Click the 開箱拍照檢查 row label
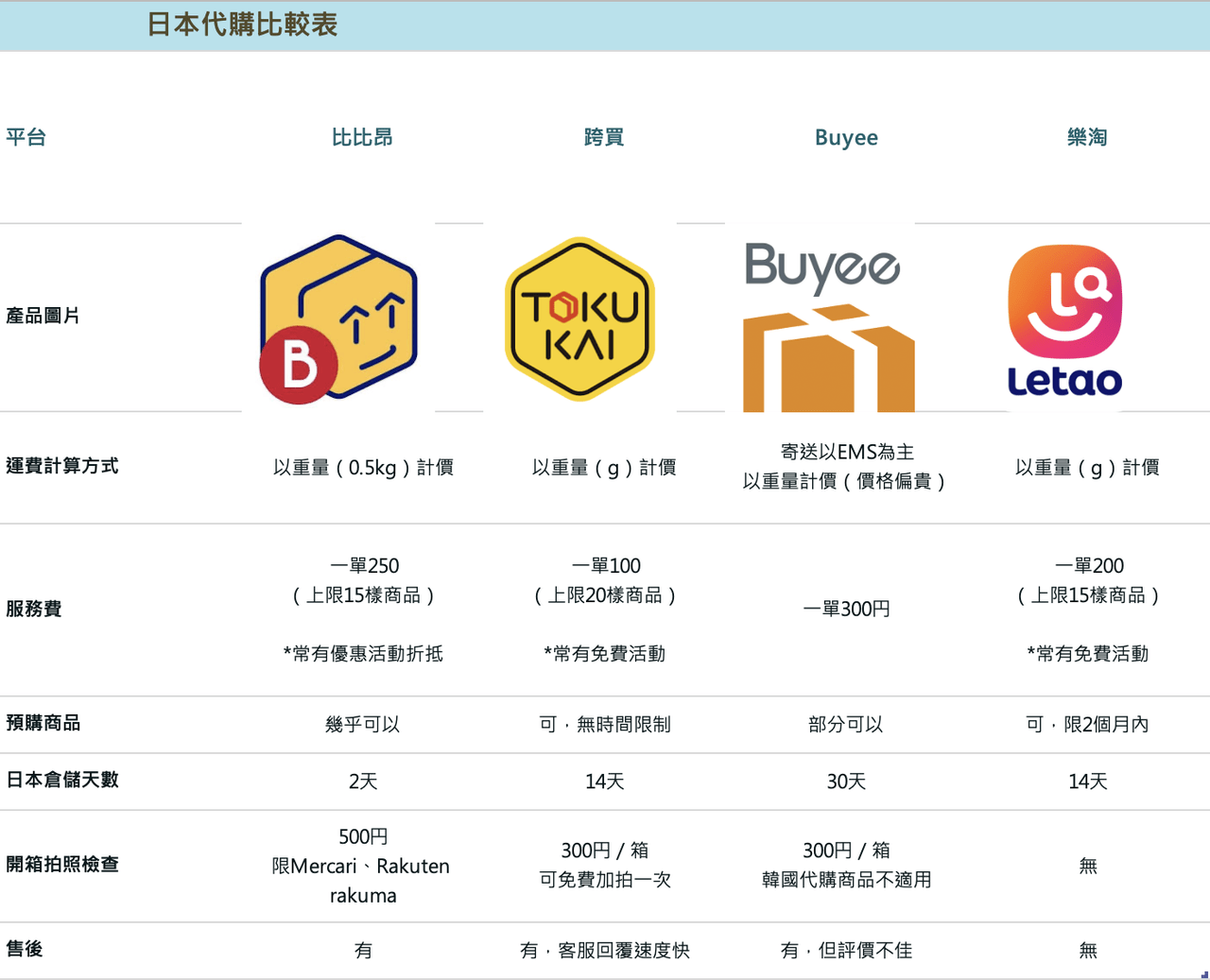Image resolution: width=1210 pixels, height=980 pixels. 62,865
